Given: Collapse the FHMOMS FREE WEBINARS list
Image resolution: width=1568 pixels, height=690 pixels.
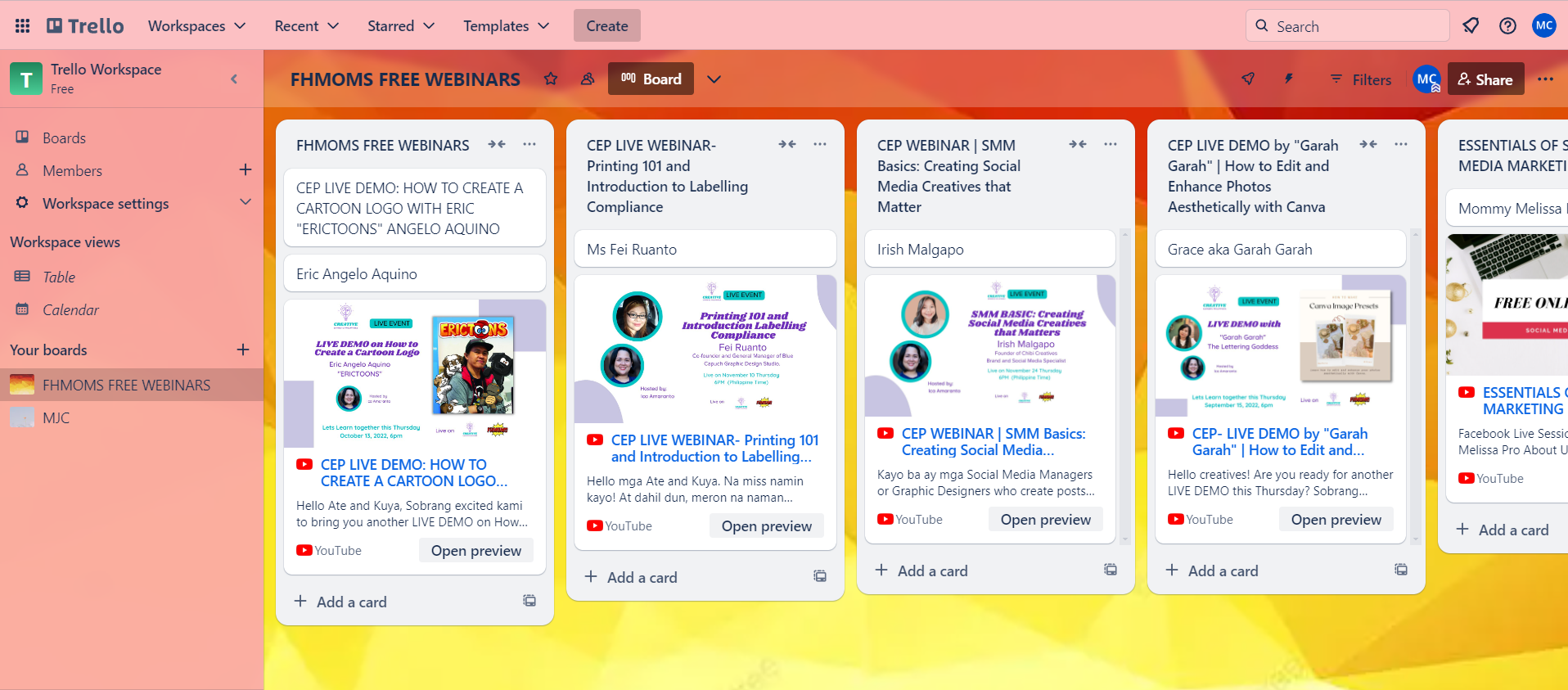Looking at the screenshot, I should pos(497,144).
